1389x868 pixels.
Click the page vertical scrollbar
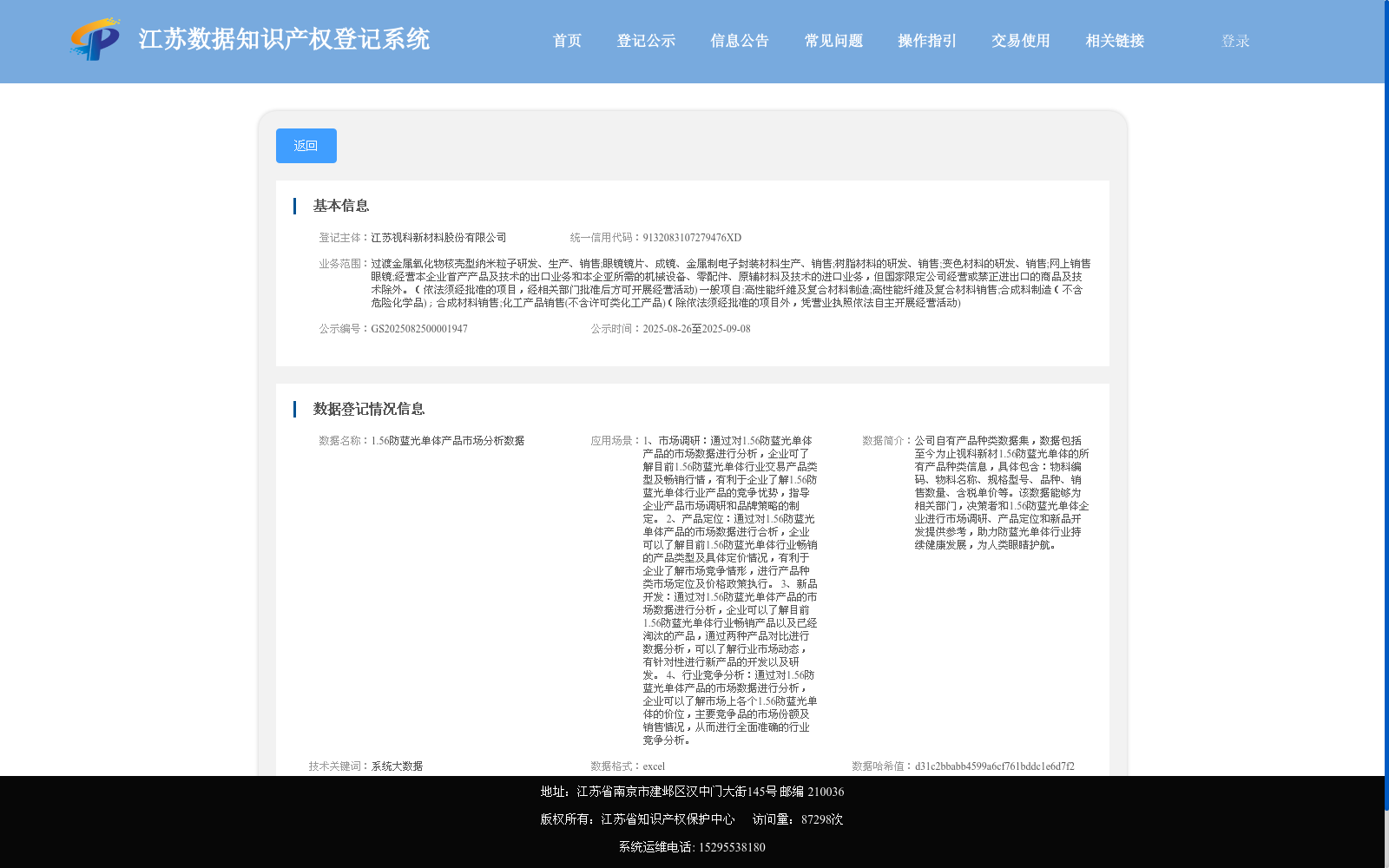(1386, 406)
